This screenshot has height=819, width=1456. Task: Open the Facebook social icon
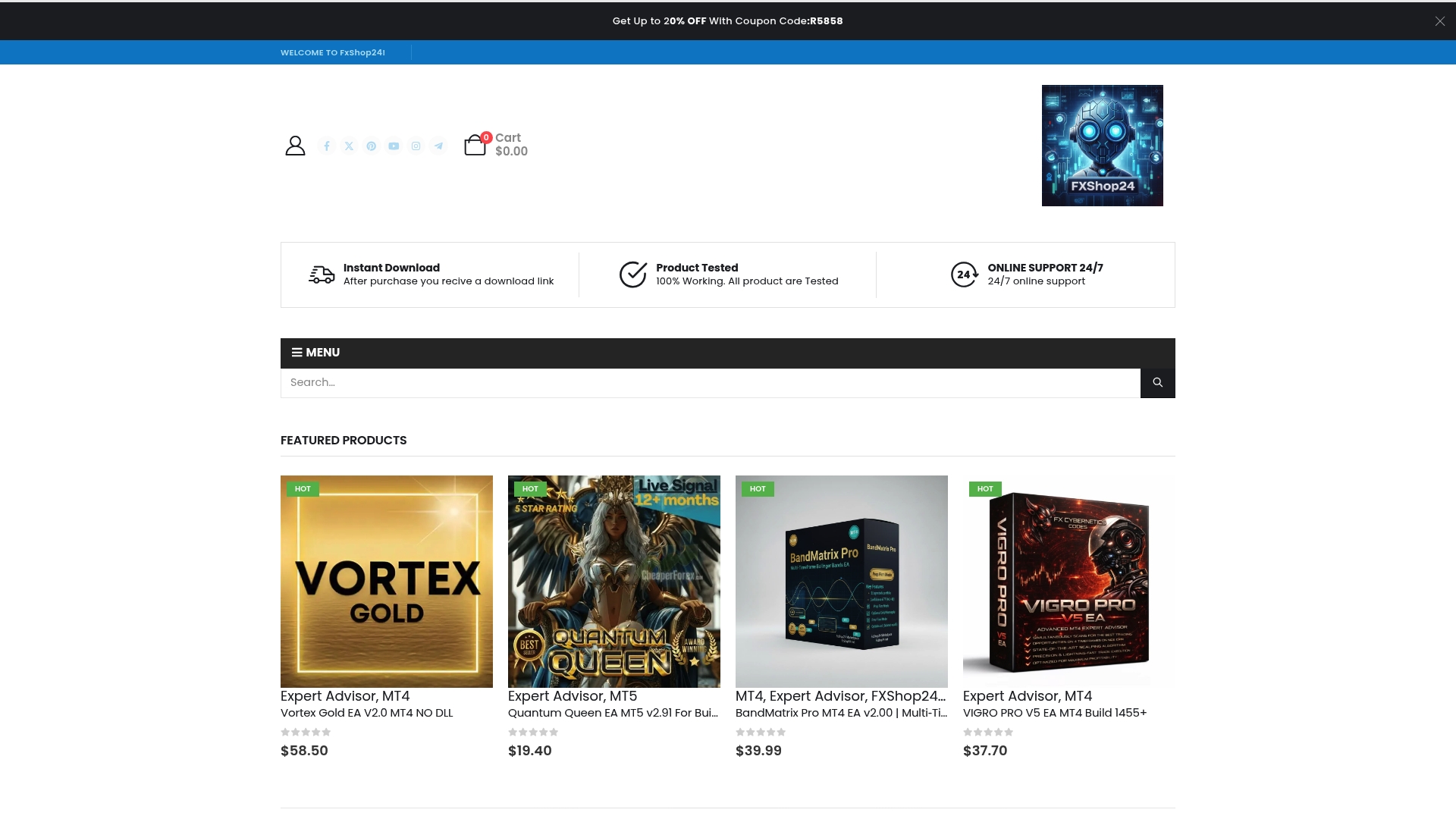(327, 146)
